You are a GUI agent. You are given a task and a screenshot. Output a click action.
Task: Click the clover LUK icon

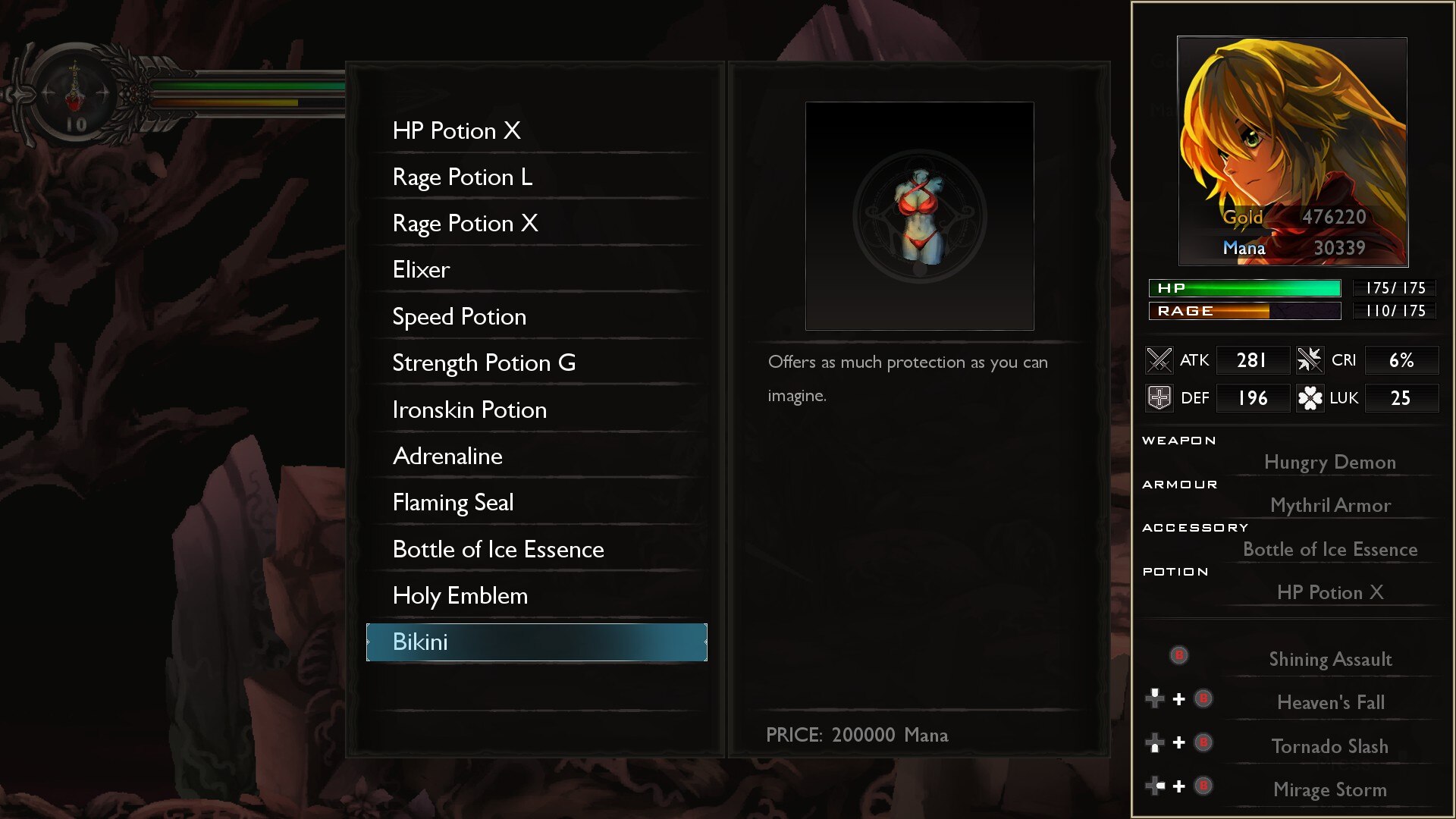(1310, 398)
